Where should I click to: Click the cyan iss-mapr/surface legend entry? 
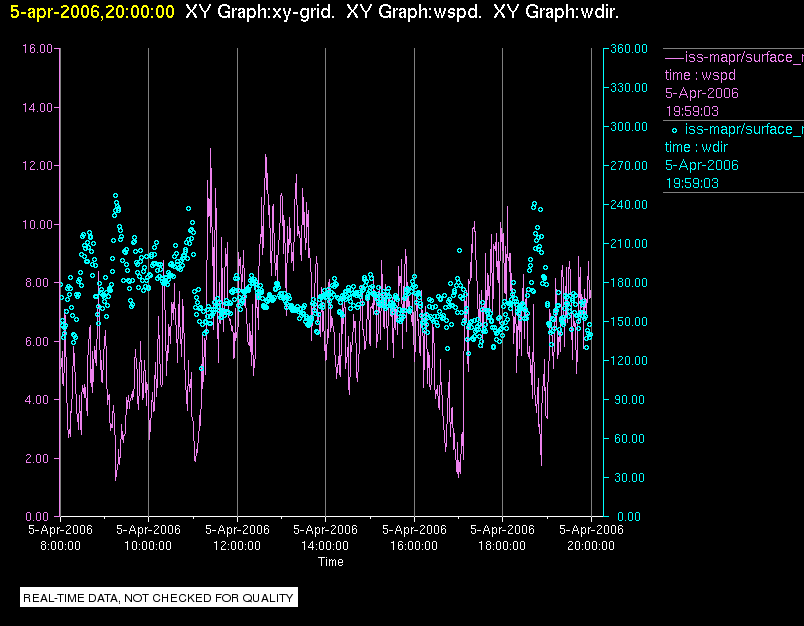744,129
